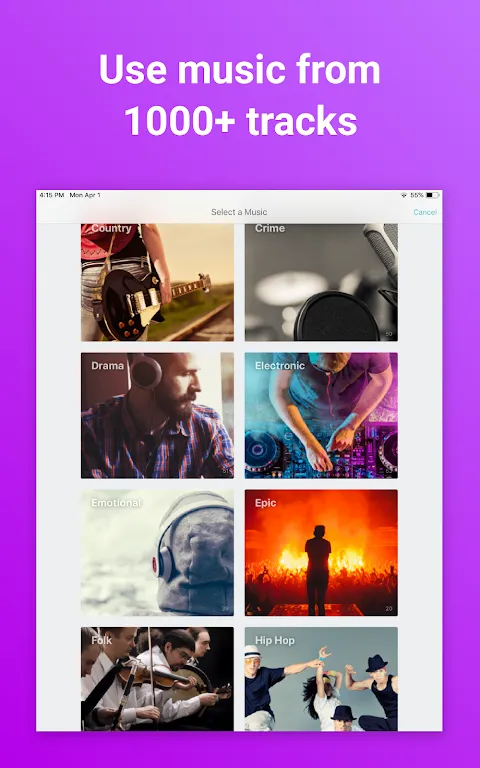Open the Folk music category
The image size is (480, 768).
157,679
